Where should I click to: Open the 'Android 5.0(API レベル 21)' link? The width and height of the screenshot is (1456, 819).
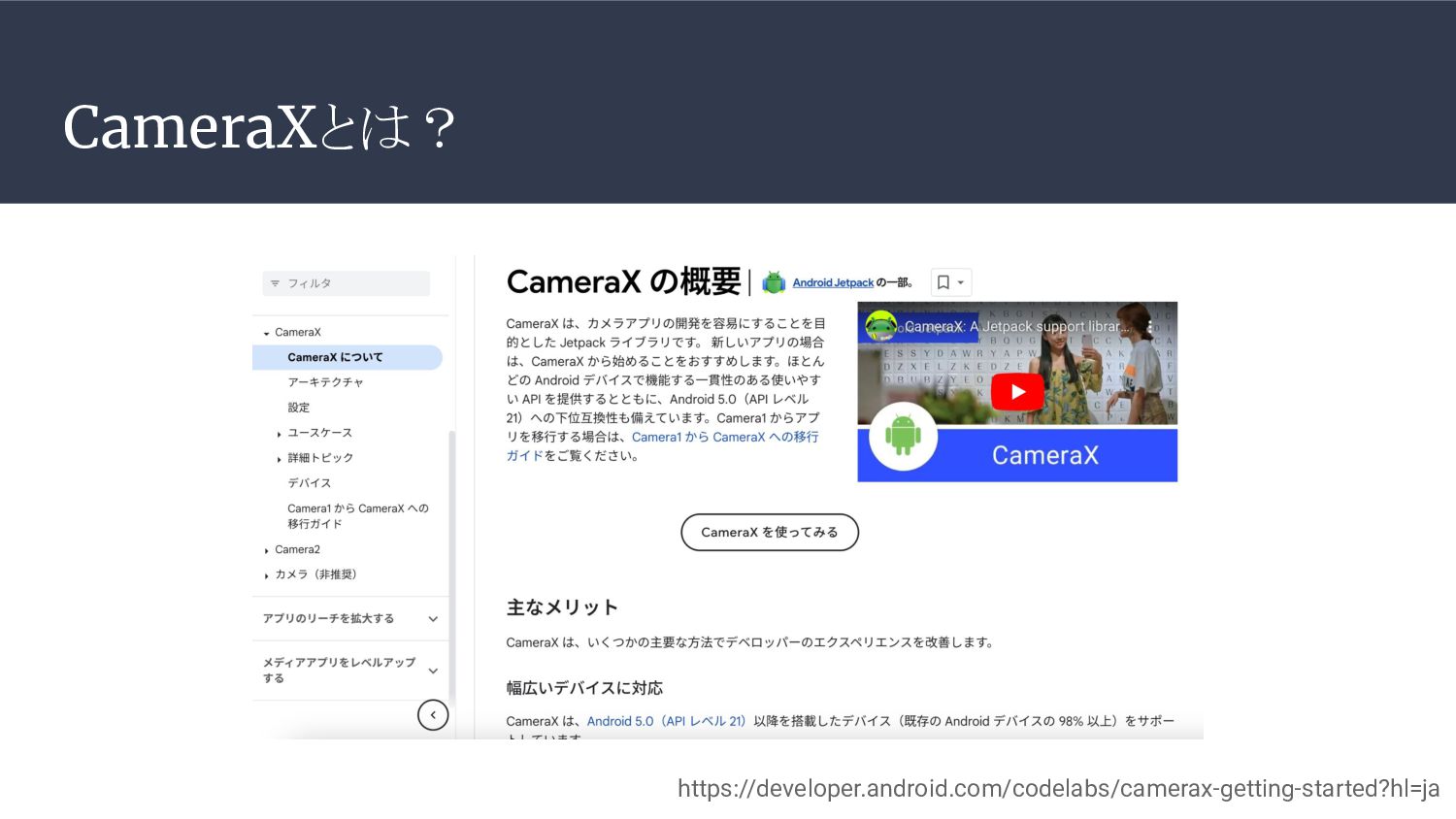point(666,721)
